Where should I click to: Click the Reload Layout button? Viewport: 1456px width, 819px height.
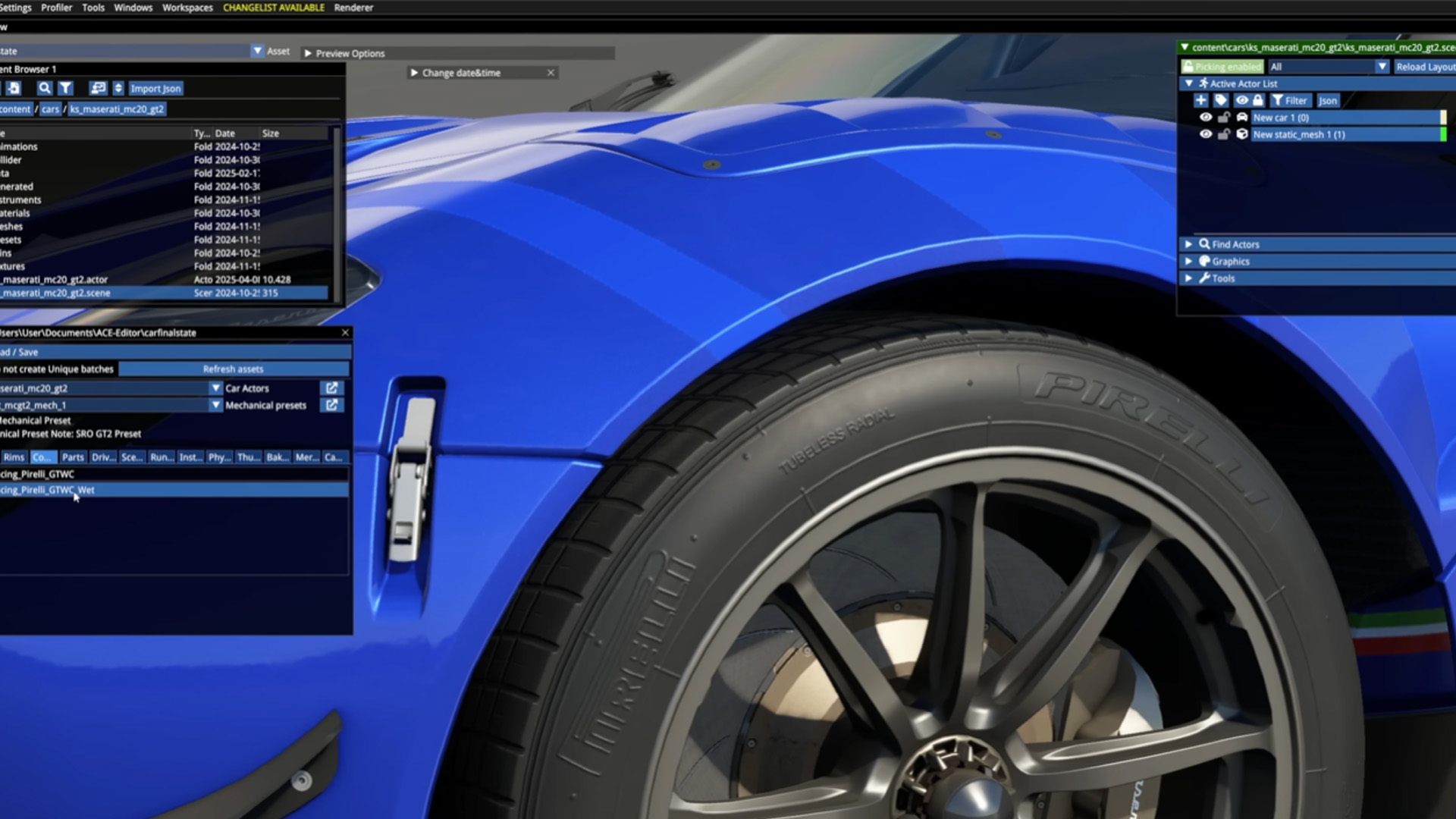pyautogui.click(x=1425, y=67)
